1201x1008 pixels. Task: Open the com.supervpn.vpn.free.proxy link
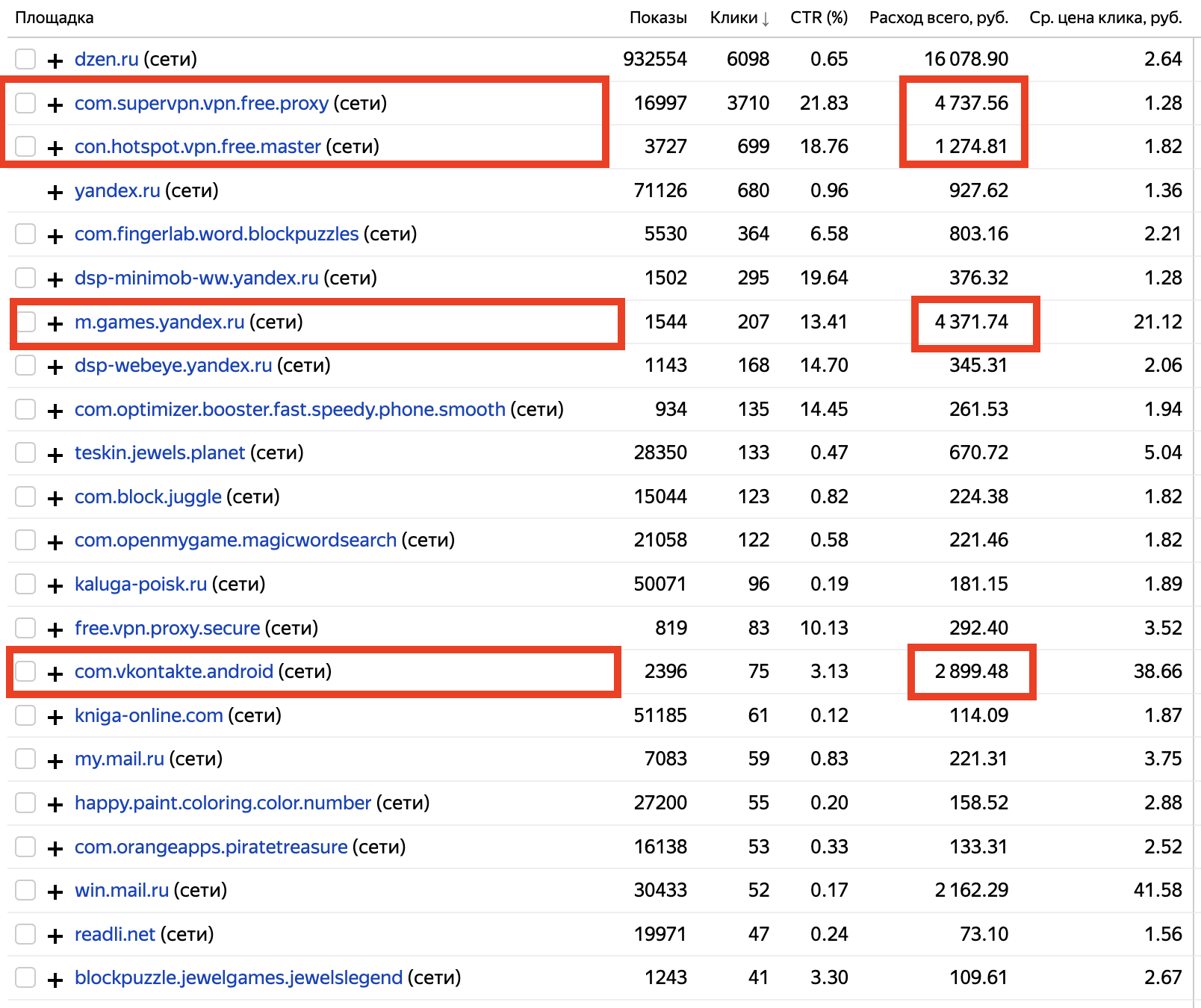tap(202, 103)
